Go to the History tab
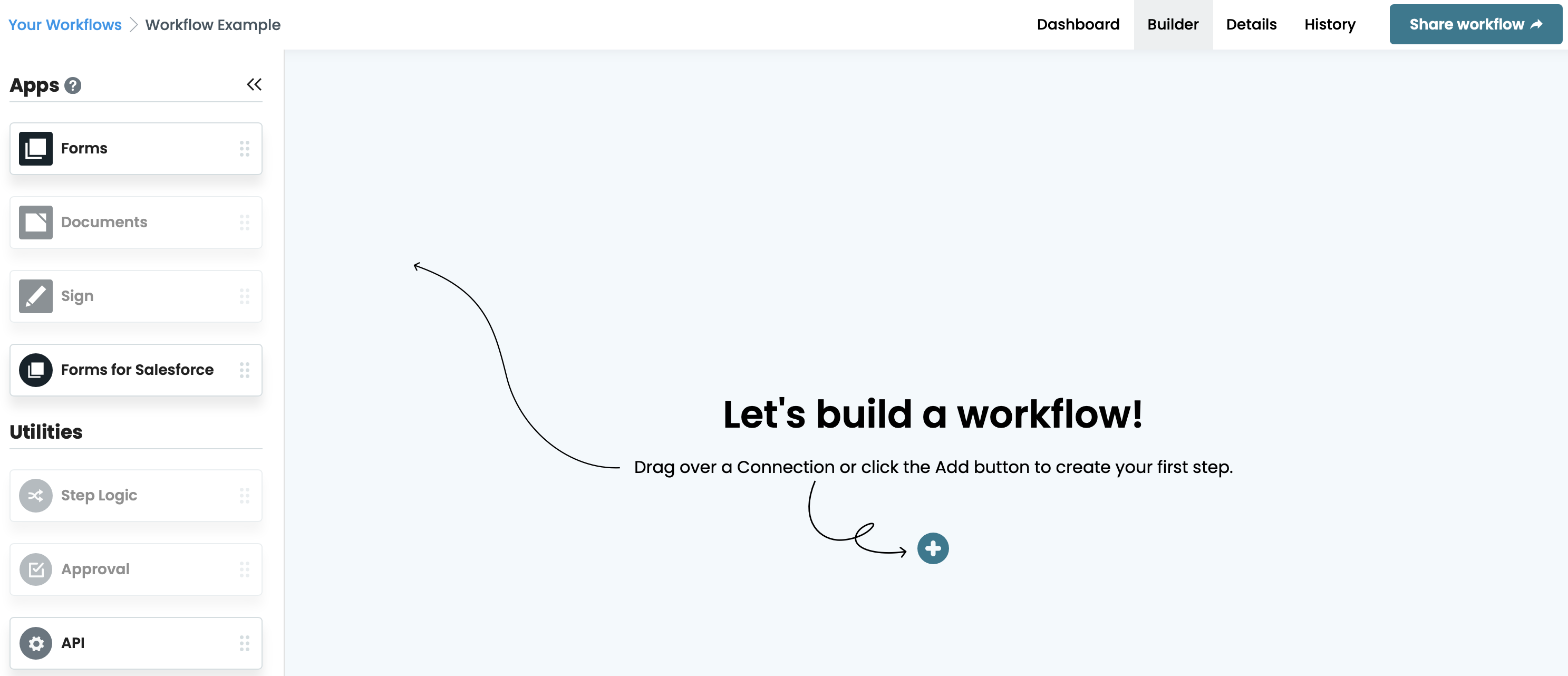 (1329, 24)
